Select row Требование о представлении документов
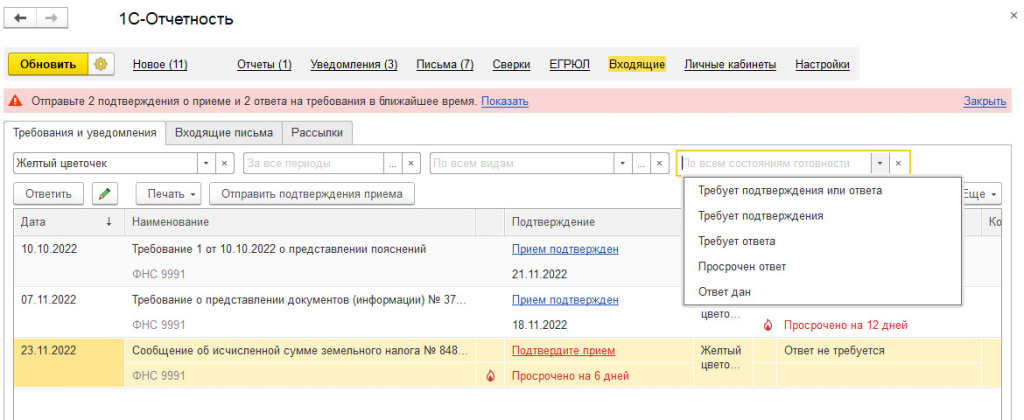Image resolution: width=1024 pixels, height=420 pixels. tap(507, 312)
